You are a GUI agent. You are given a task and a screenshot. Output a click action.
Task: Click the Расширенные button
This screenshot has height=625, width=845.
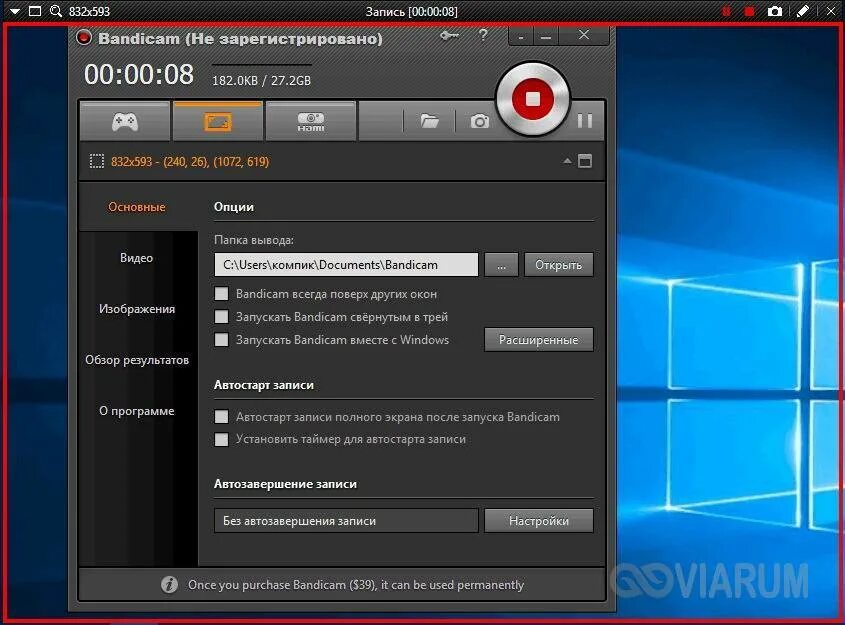click(538, 339)
